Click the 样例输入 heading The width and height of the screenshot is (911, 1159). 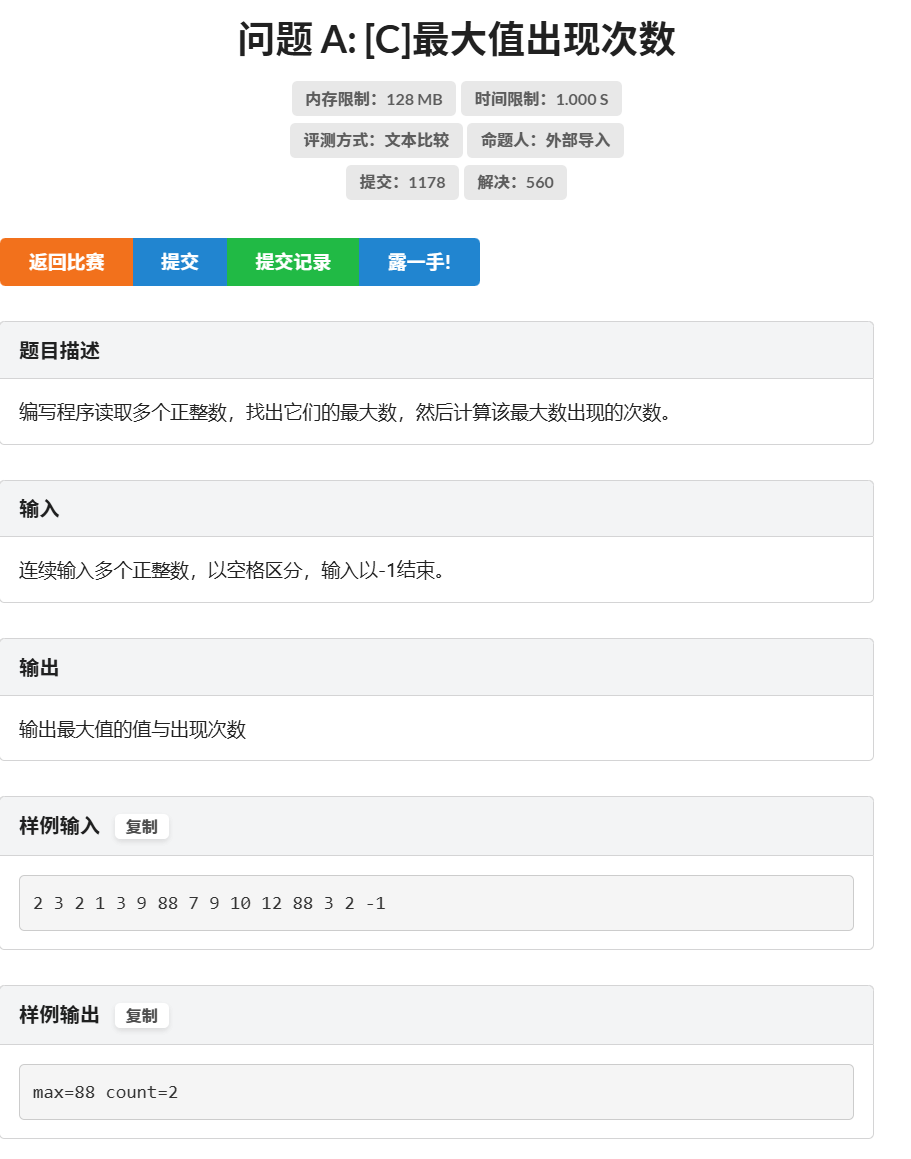click(x=59, y=826)
